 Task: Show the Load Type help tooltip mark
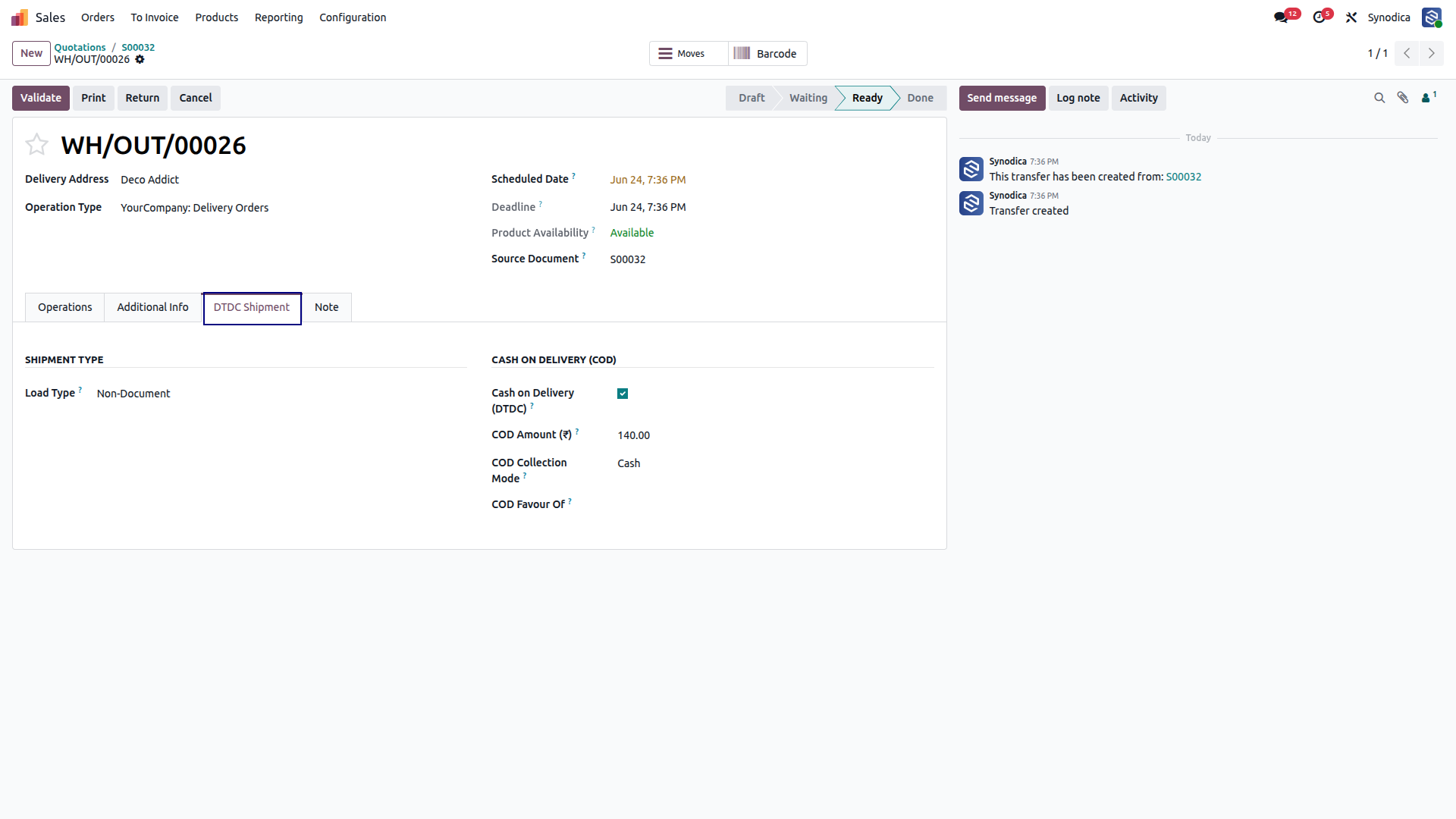(80, 389)
